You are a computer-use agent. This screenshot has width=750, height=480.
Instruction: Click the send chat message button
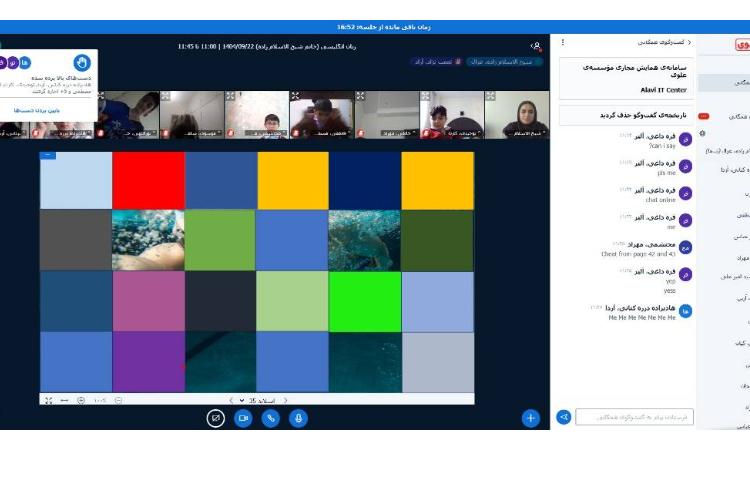[x=564, y=417]
